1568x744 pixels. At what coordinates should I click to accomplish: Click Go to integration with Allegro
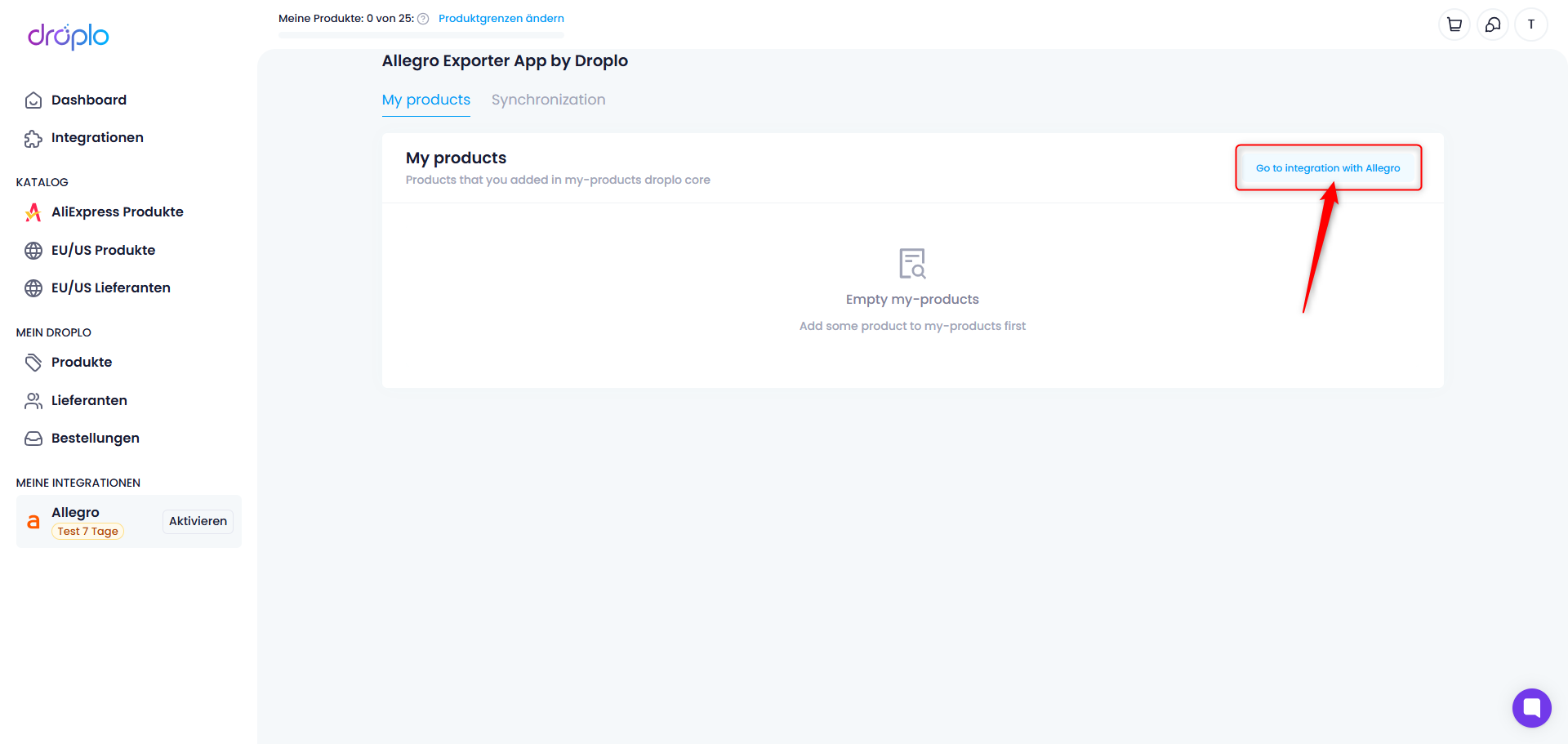(1328, 168)
